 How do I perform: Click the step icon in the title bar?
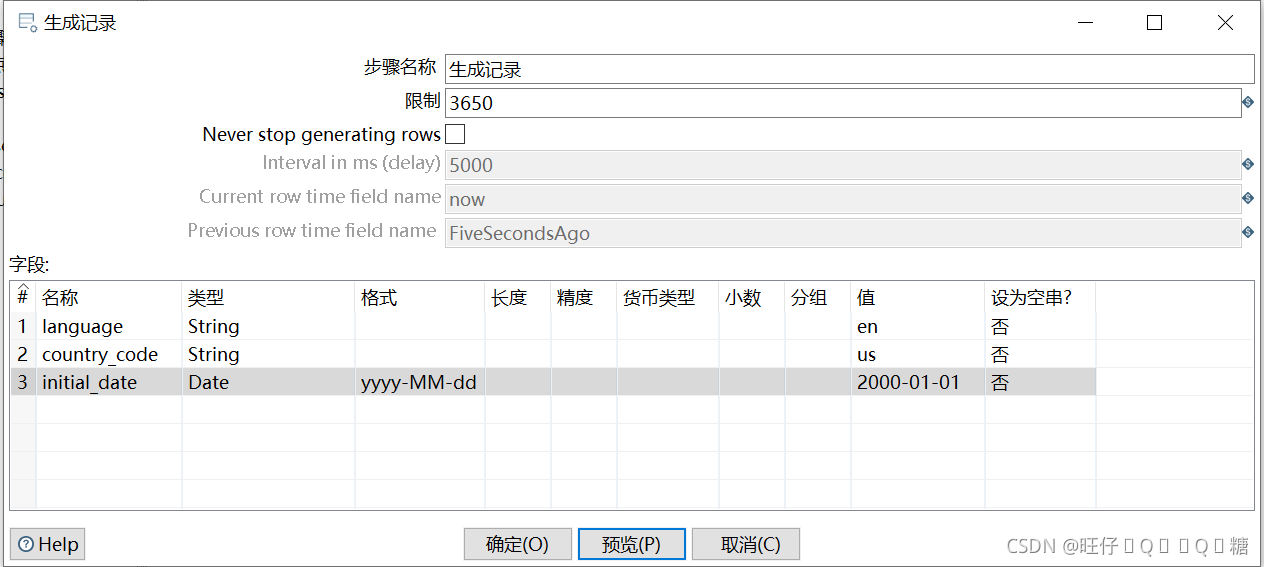pos(27,22)
